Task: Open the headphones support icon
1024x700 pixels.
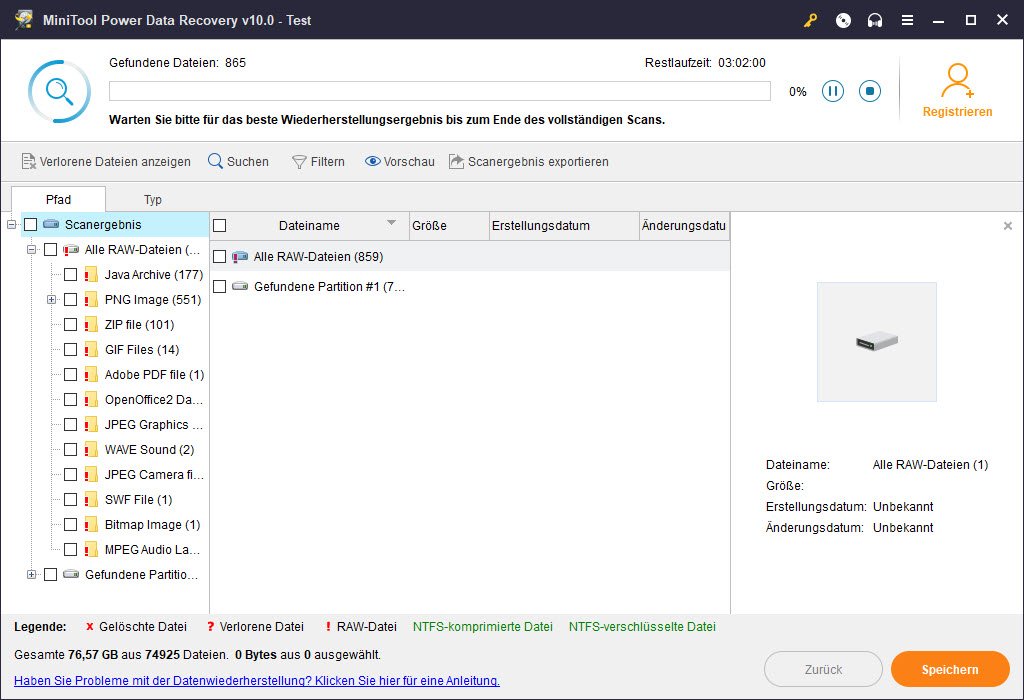Action: (x=875, y=20)
